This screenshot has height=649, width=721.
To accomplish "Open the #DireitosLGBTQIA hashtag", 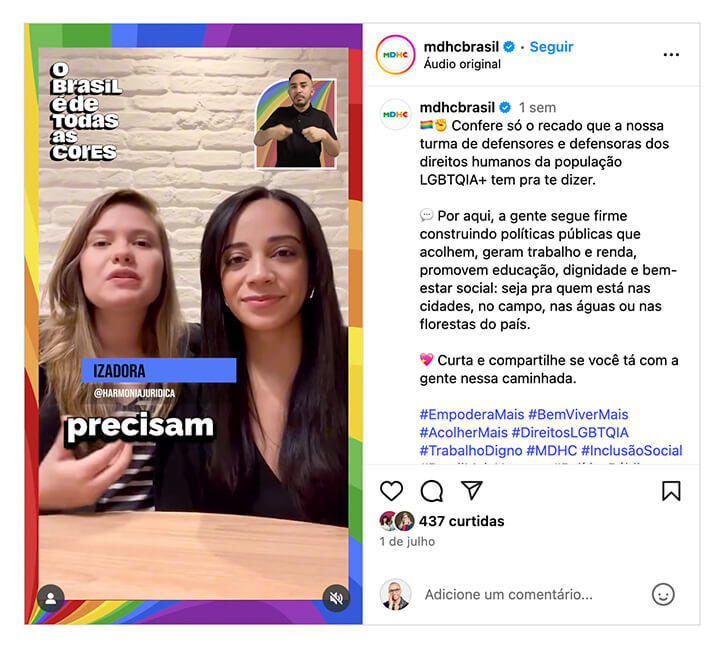I will click(570, 432).
